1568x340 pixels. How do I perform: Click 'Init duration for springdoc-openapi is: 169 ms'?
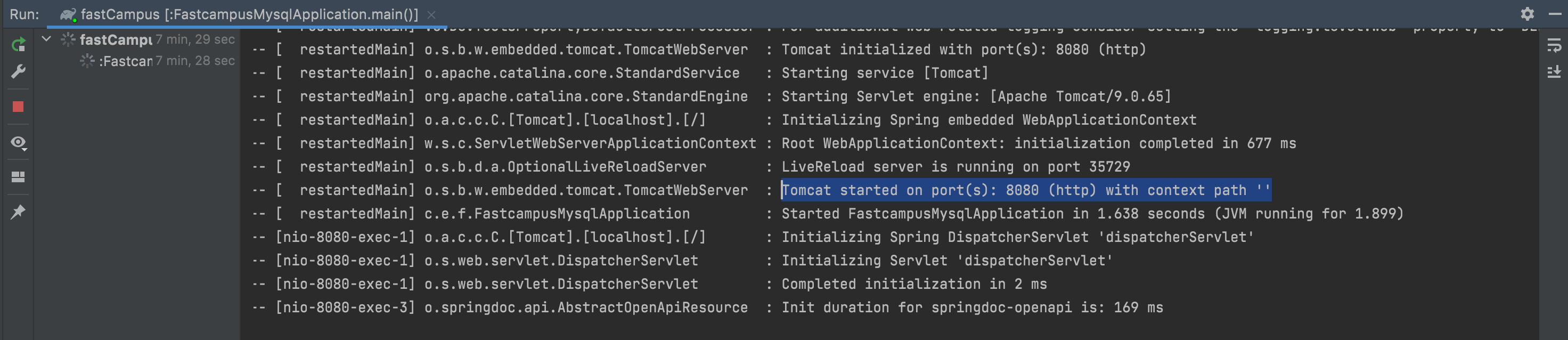[972, 307]
